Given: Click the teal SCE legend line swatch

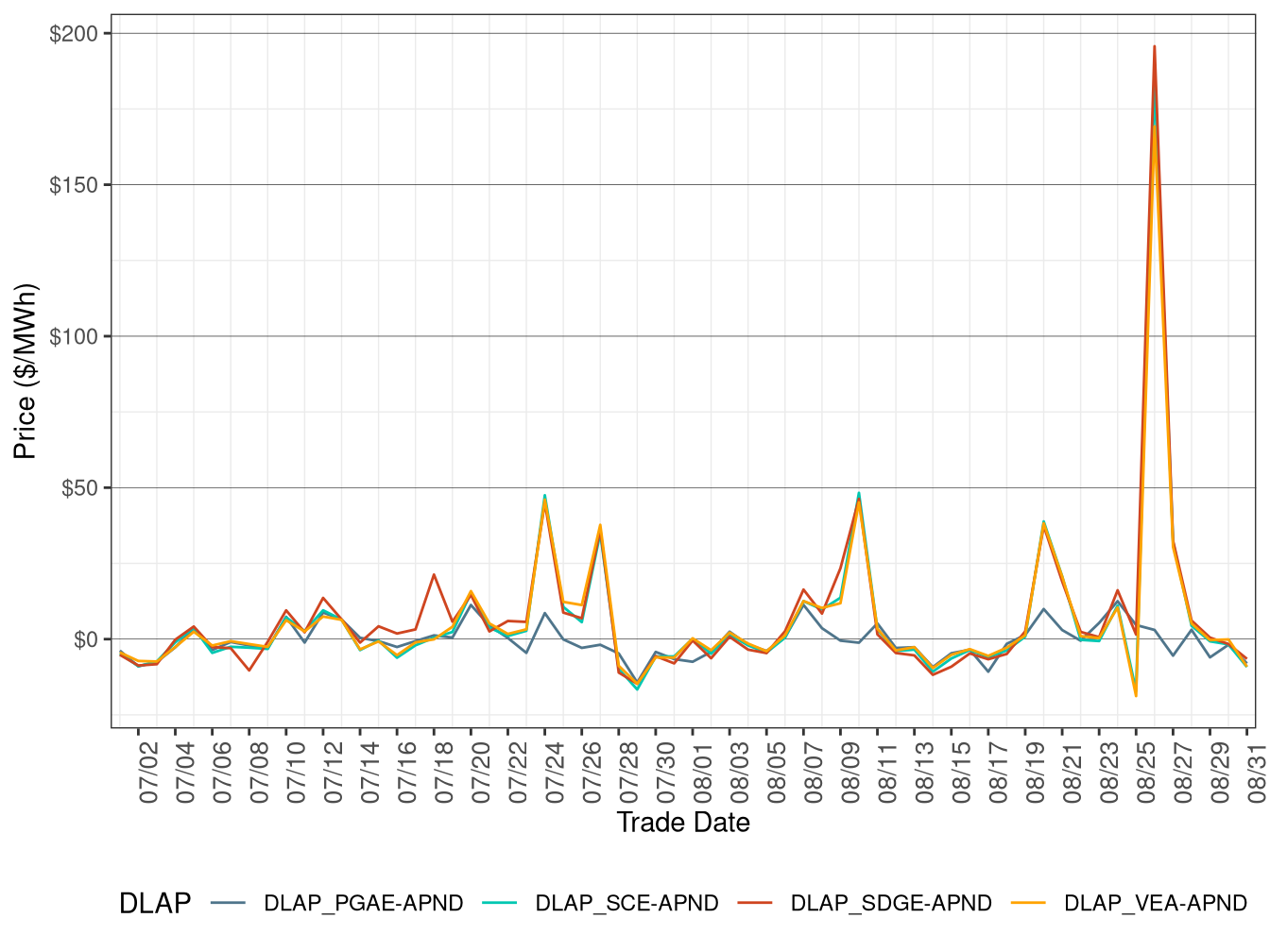Looking at the screenshot, I should tap(499, 903).
